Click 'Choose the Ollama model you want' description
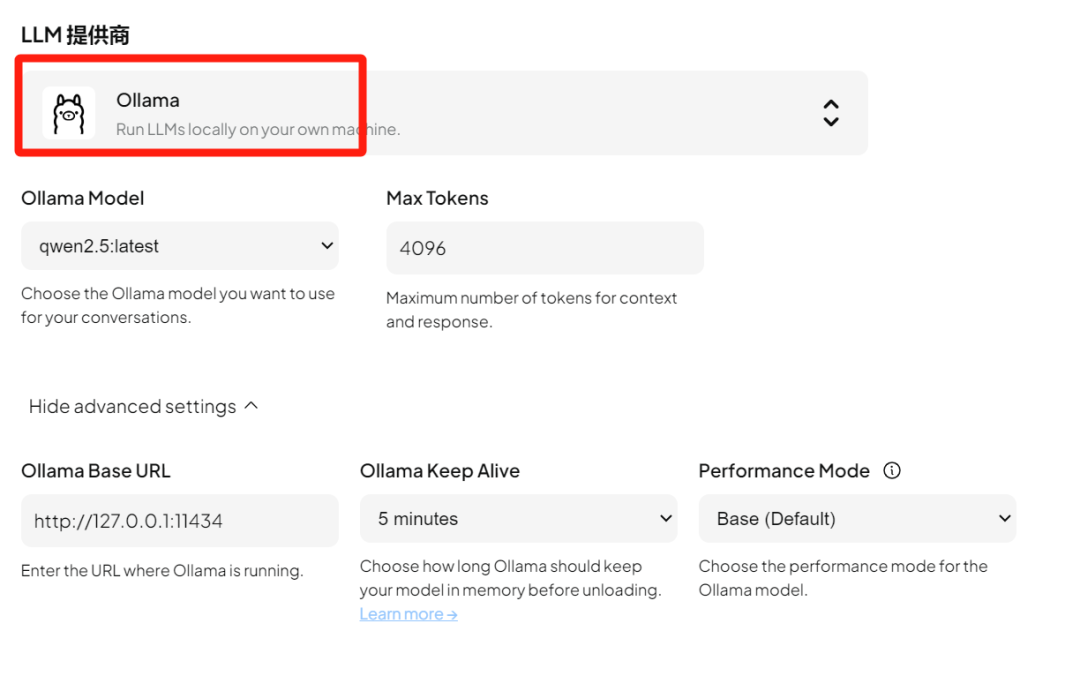The height and width of the screenshot is (691, 1080). 178,305
